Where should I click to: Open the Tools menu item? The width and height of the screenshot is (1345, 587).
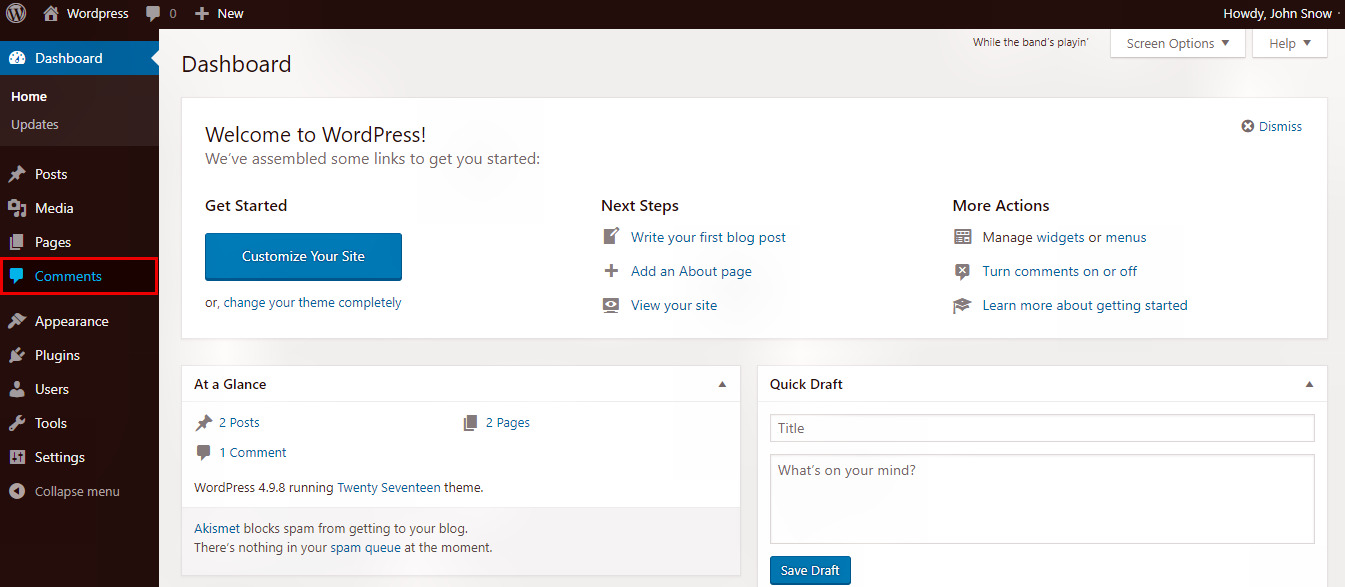pos(79,423)
